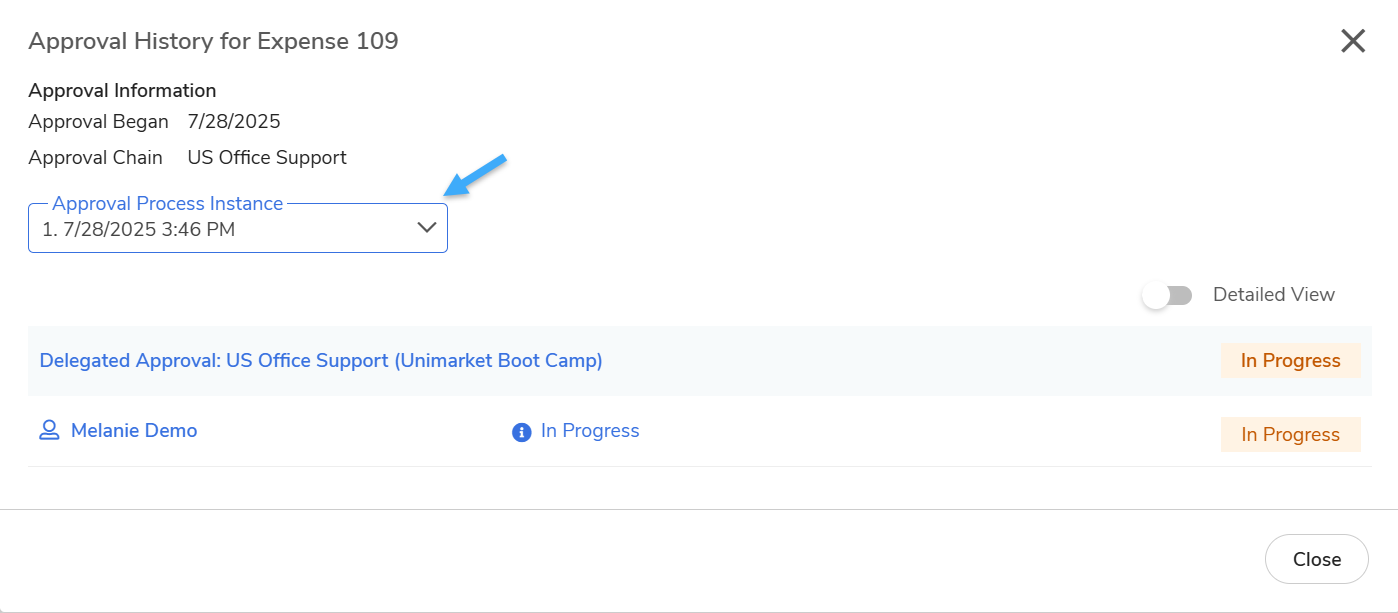Toggle the Detailed View switch
Image resolution: width=1398 pixels, height=613 pixels.
[1168, 295]
